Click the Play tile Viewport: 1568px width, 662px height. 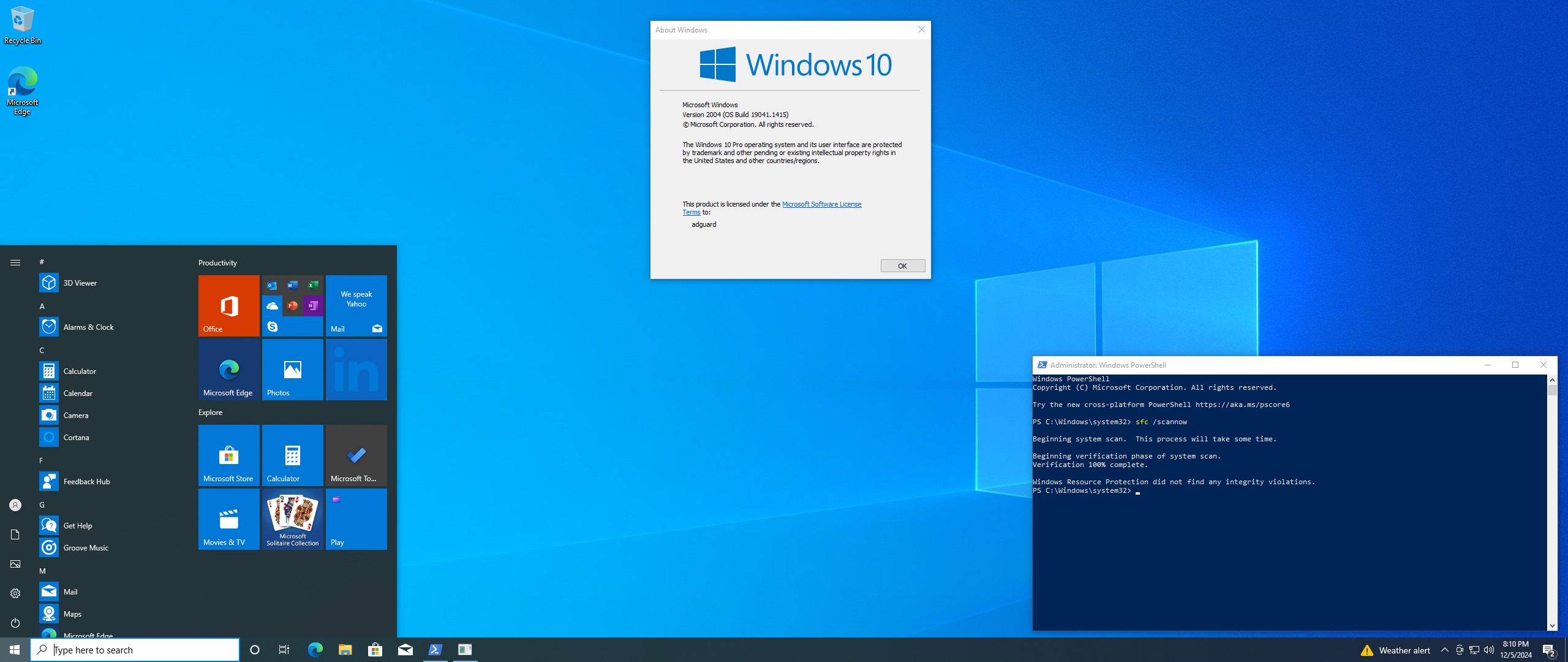(356, 519)
